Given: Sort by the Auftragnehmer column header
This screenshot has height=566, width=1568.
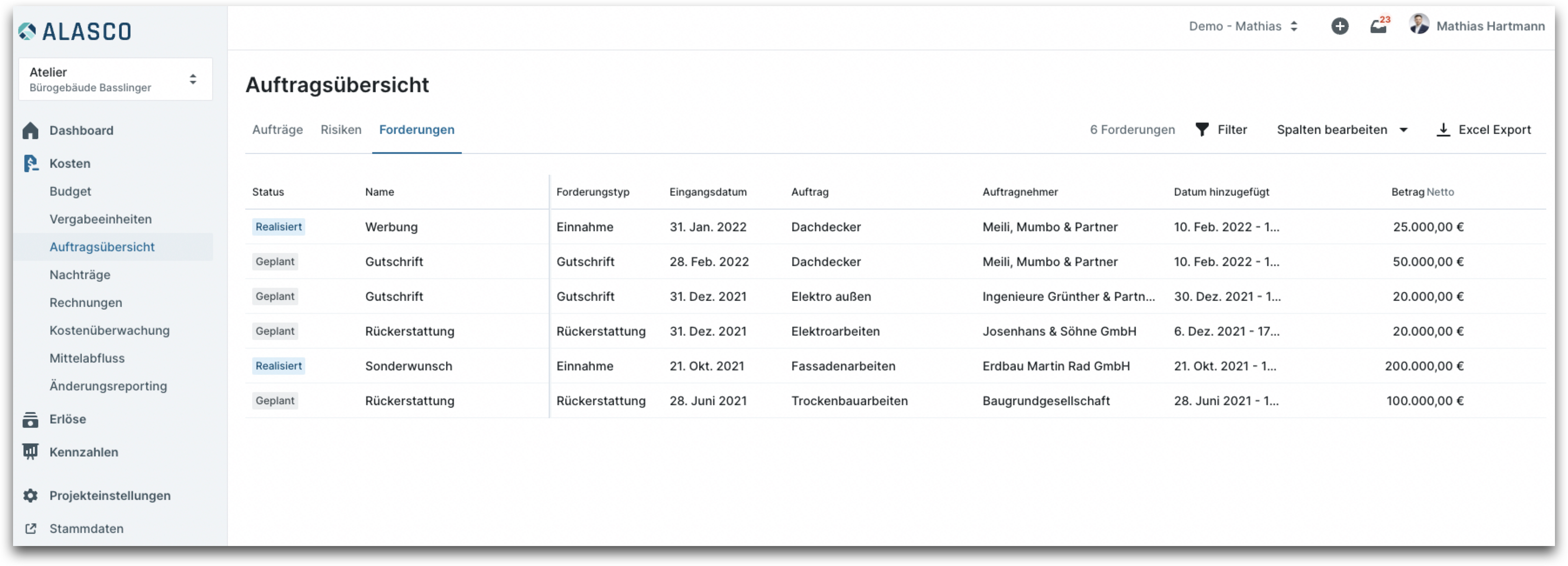Looking at the screenshot, I should pos(1020,192).
